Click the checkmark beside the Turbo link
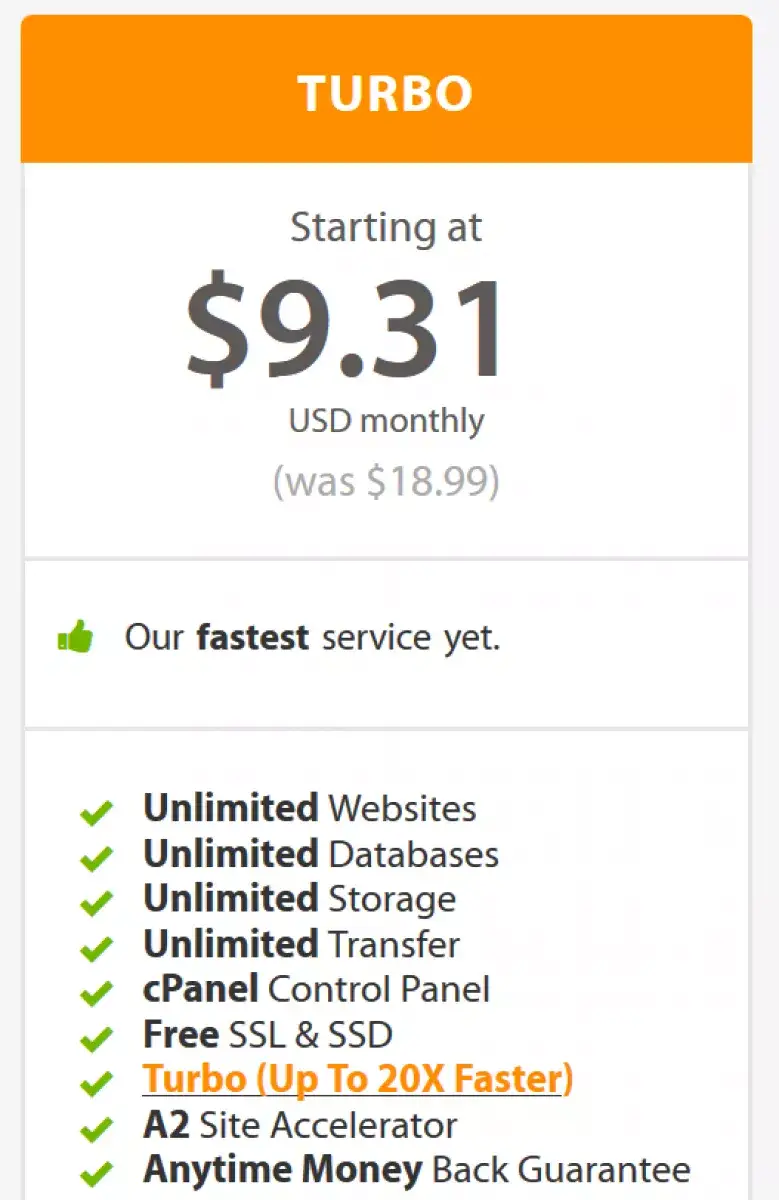This screenshot has height=1200, width=779. click(x=96, y=1084)
